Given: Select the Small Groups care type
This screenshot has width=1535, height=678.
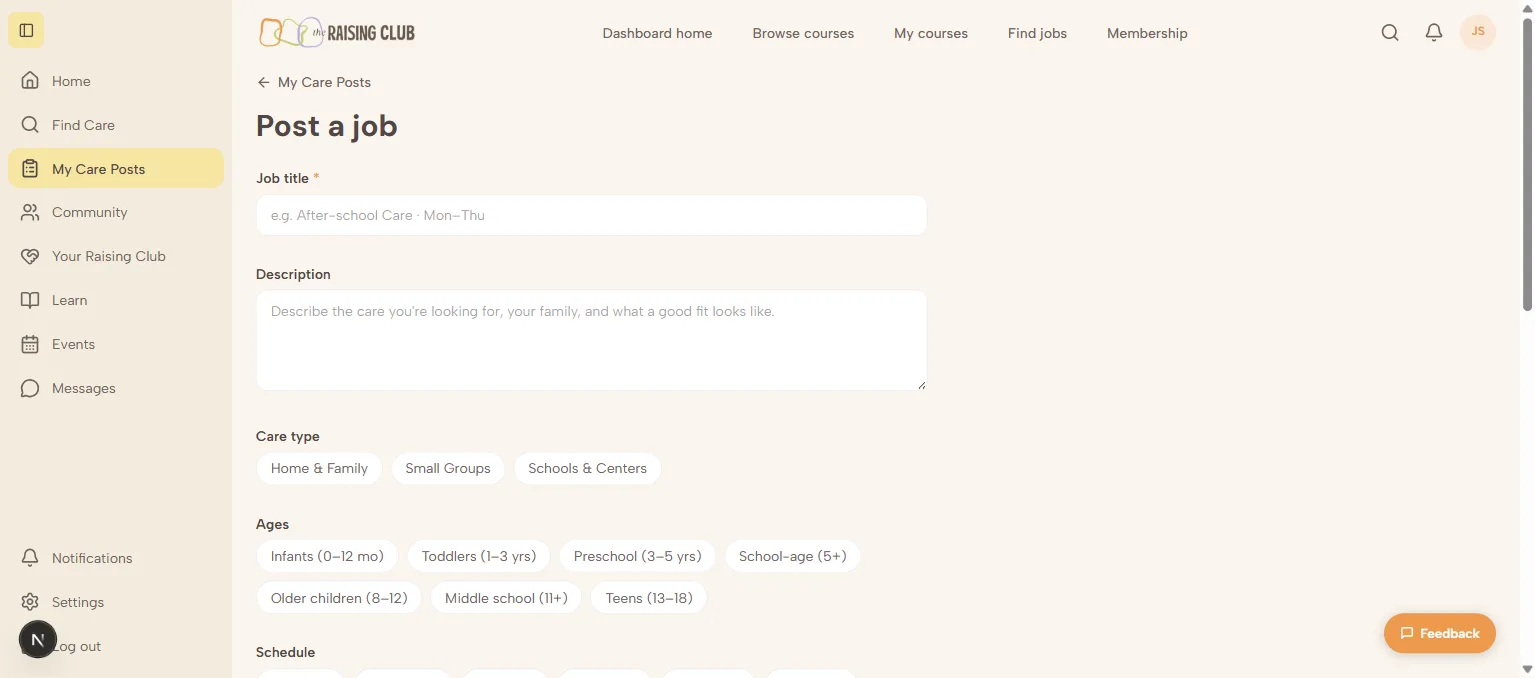Looking at the screenshot, I should (448, 468).
